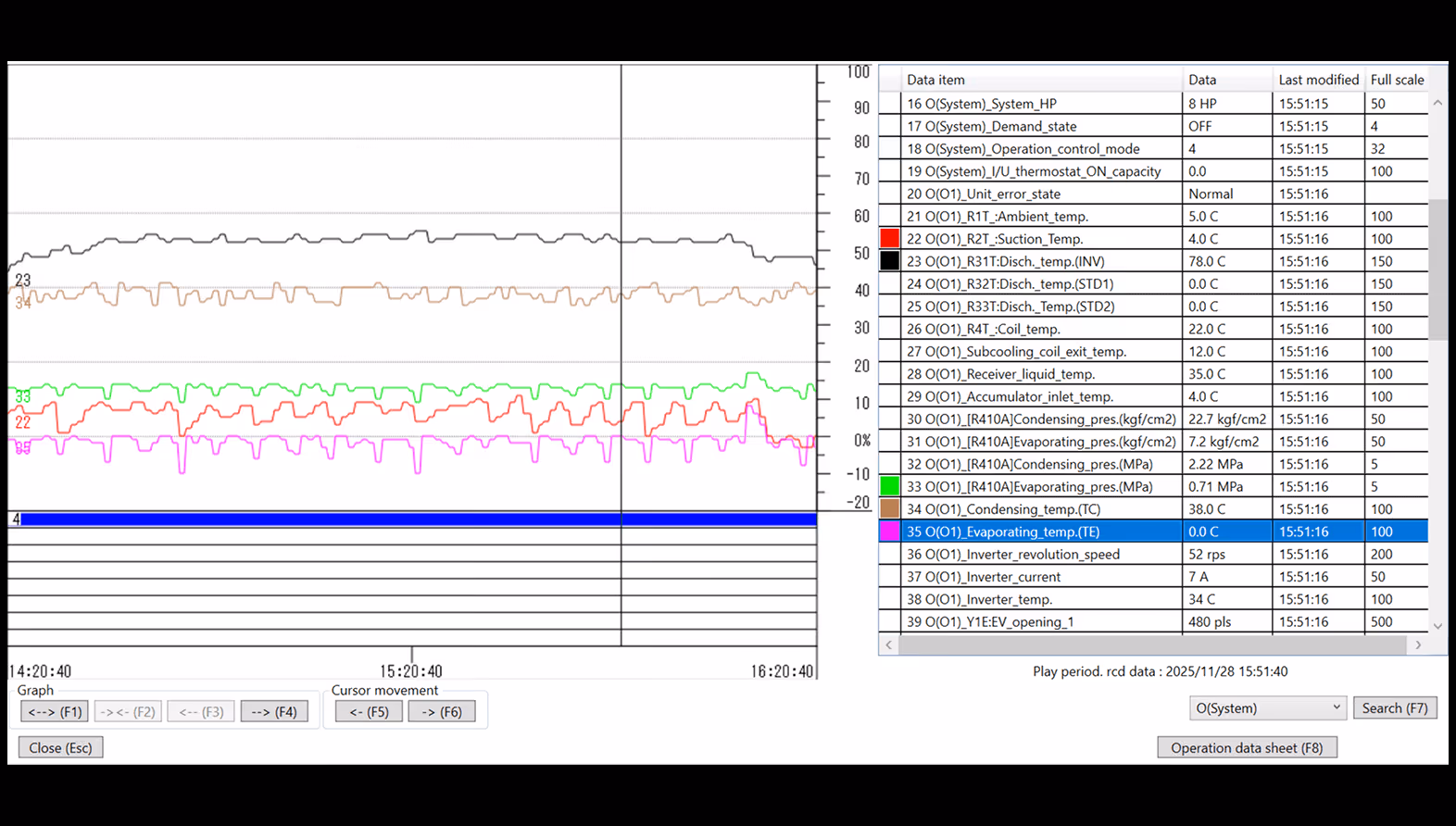Click the Normal error state value

click(1211, 194)
